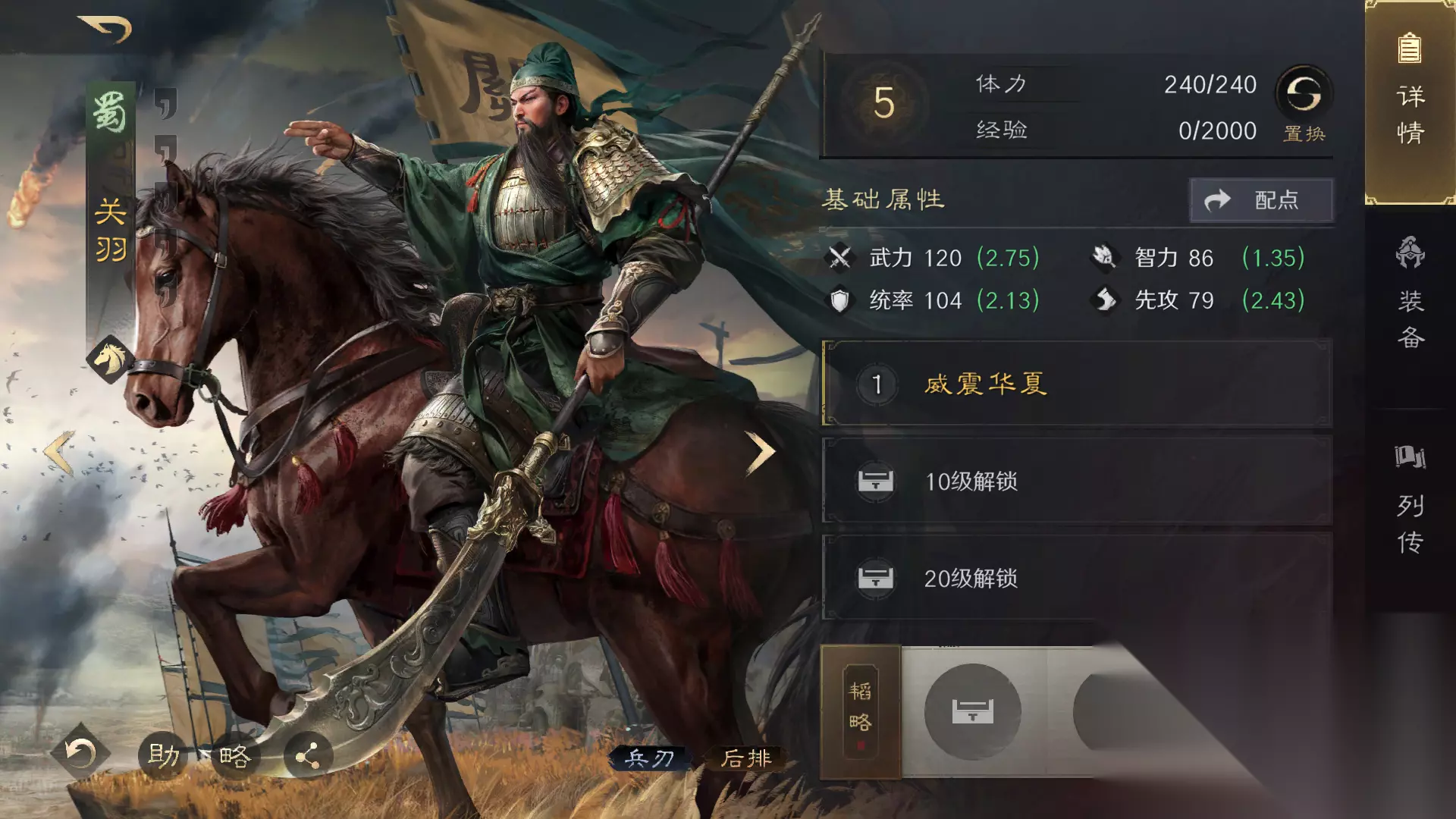Toggle the 后排 back-row tag

click(x=745, y=758)
